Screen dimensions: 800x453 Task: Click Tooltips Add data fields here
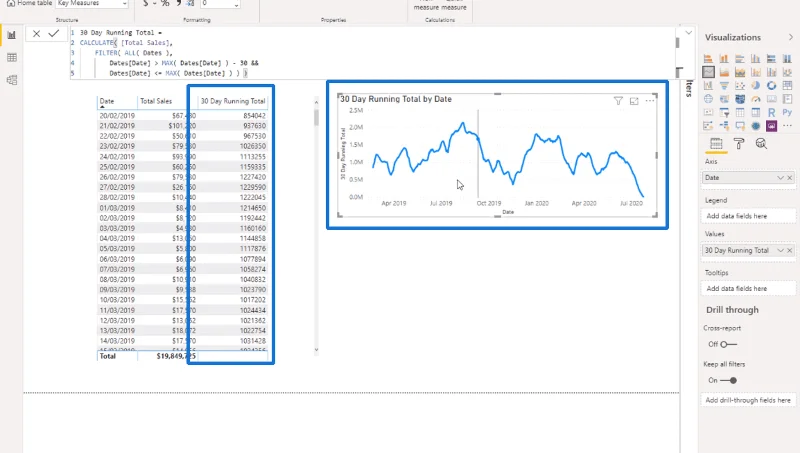[748, 289]
